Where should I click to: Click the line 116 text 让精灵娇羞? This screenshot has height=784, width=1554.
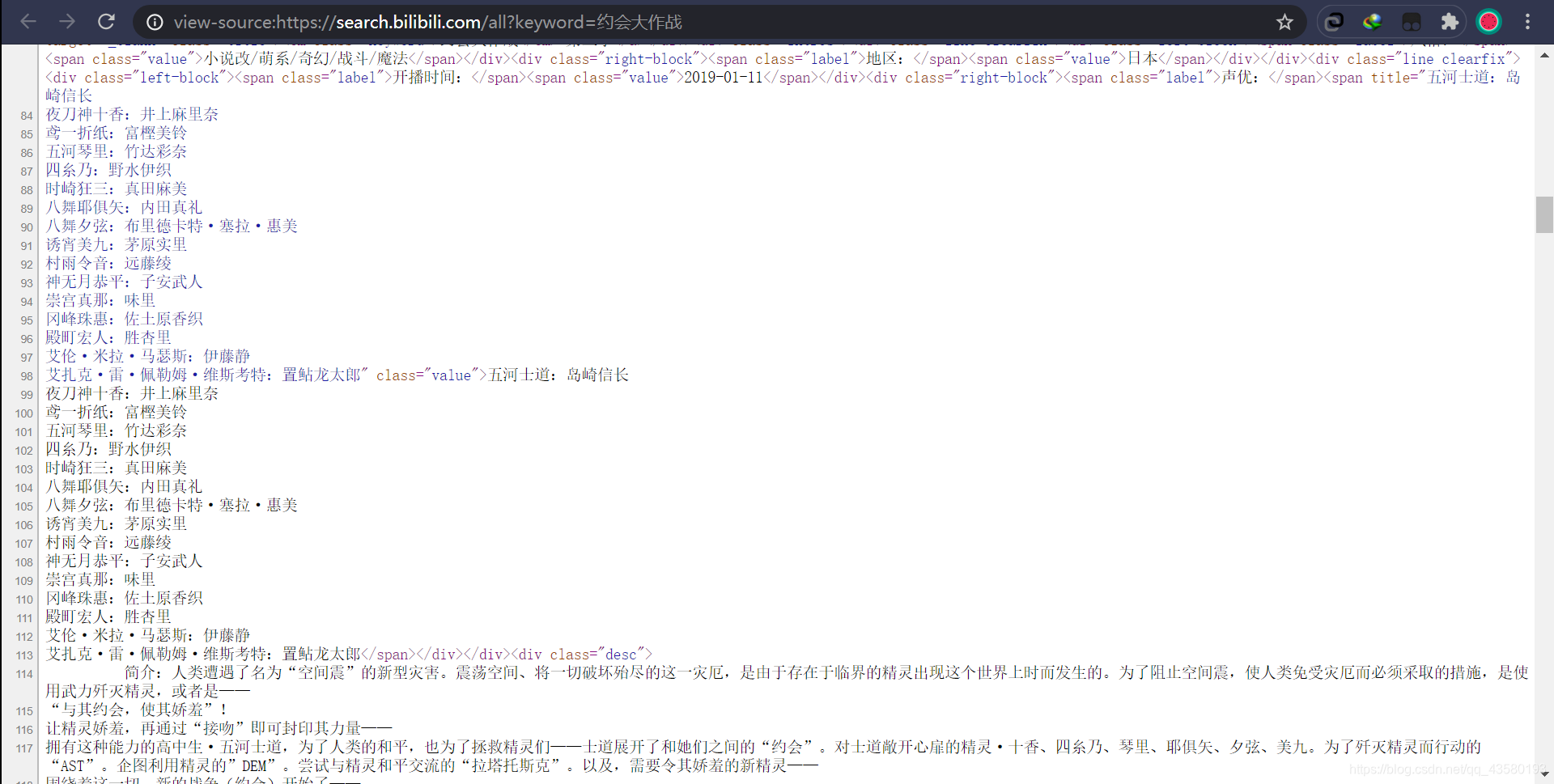tap(85, 728)
